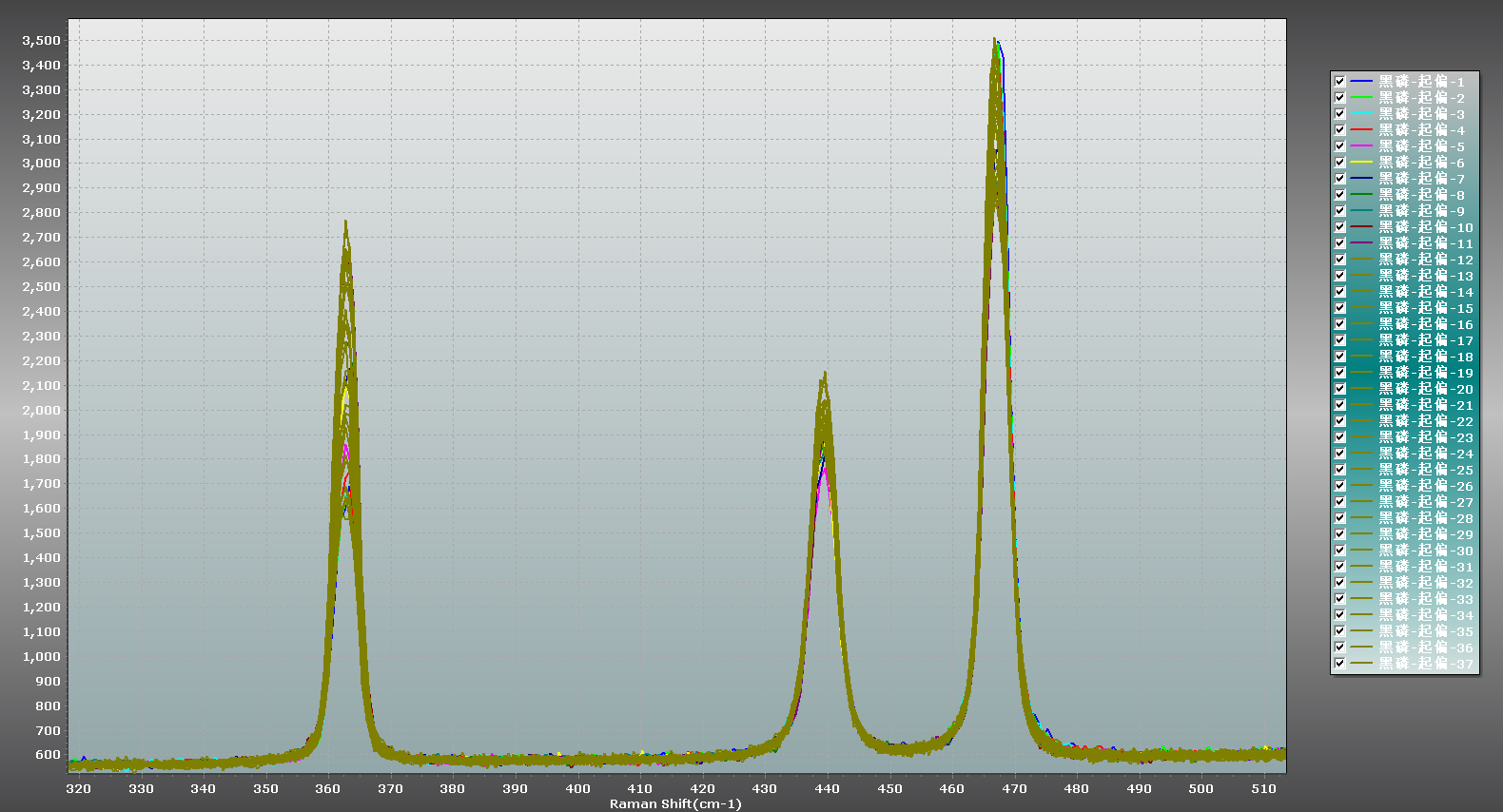Screen dimensions: 1503x812
Task: Click the Raman Shift(cm-1) axis title
Action: pyautogui.click(x=675, y=804)
